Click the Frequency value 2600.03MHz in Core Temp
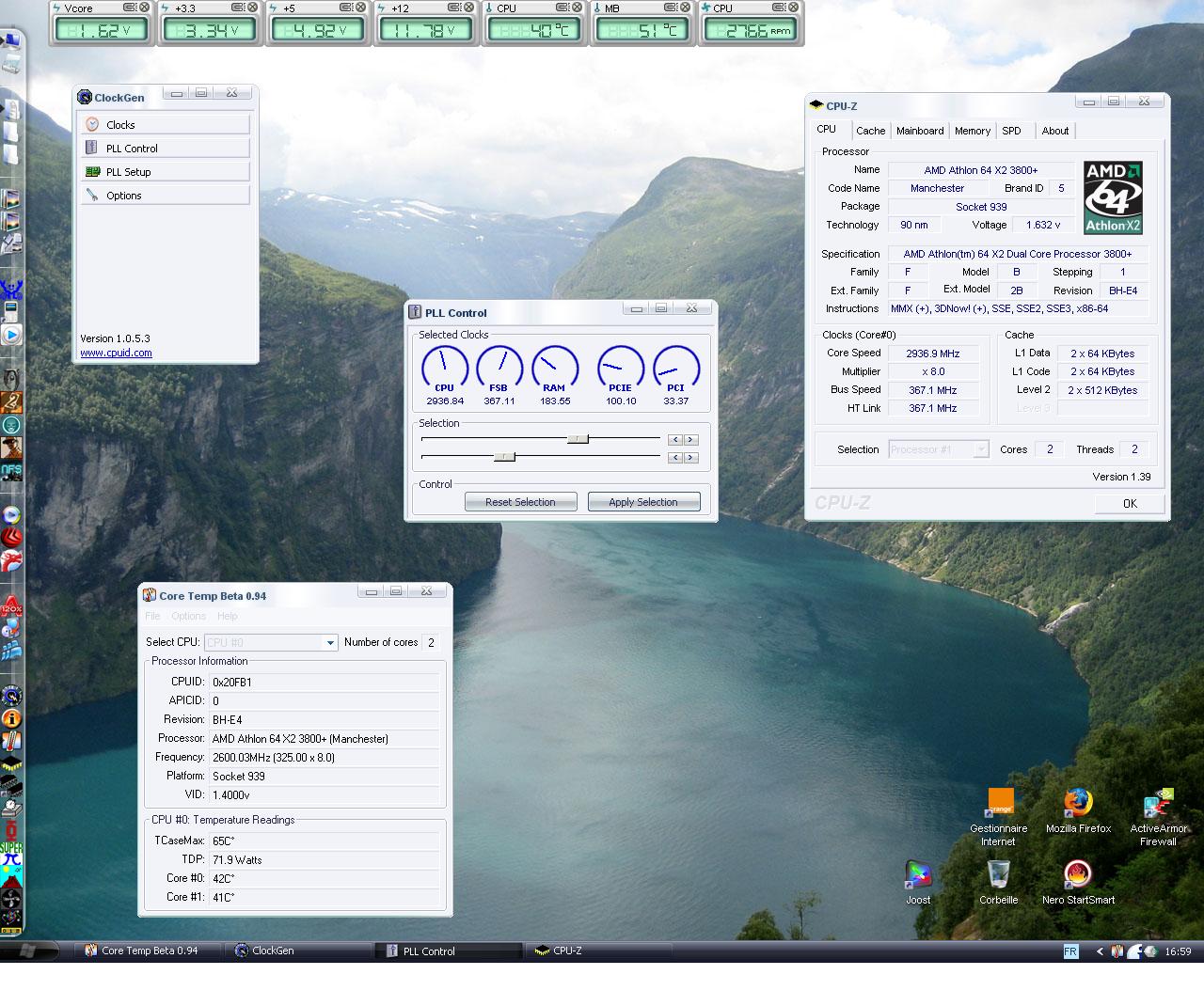1204x990 pixels. point(325,758)
